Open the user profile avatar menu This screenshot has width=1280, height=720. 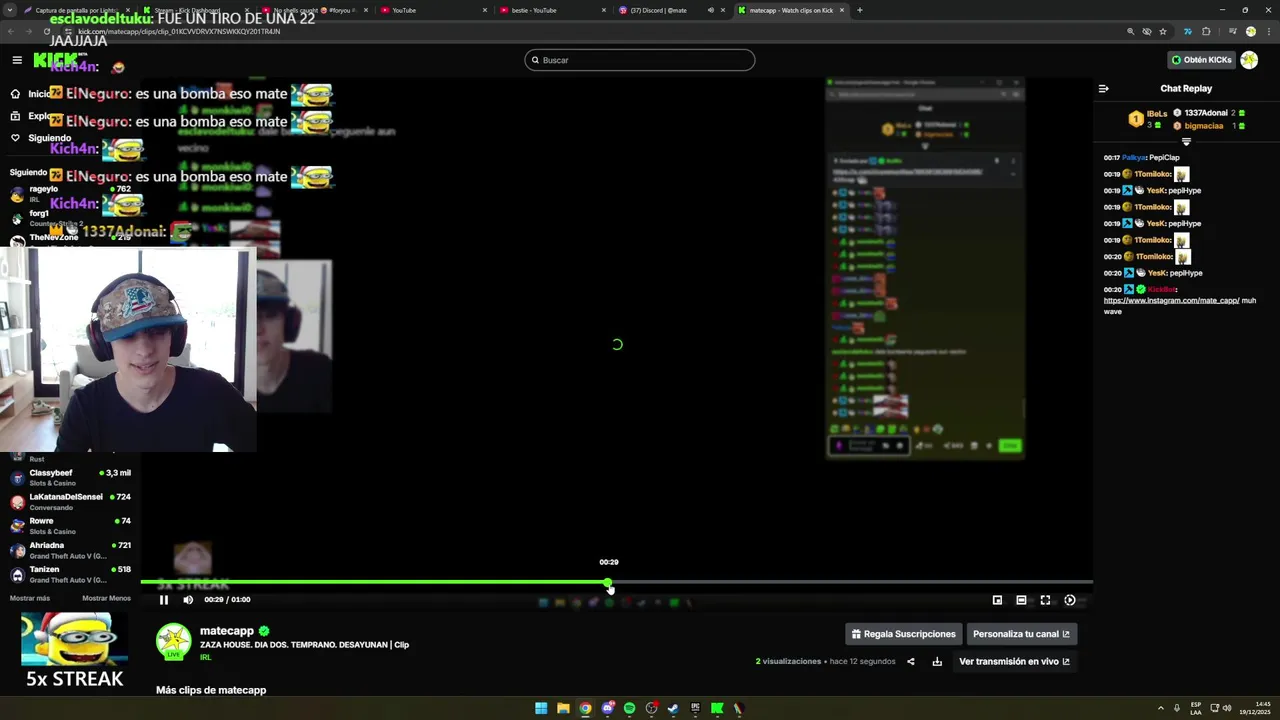[1249, 60]
